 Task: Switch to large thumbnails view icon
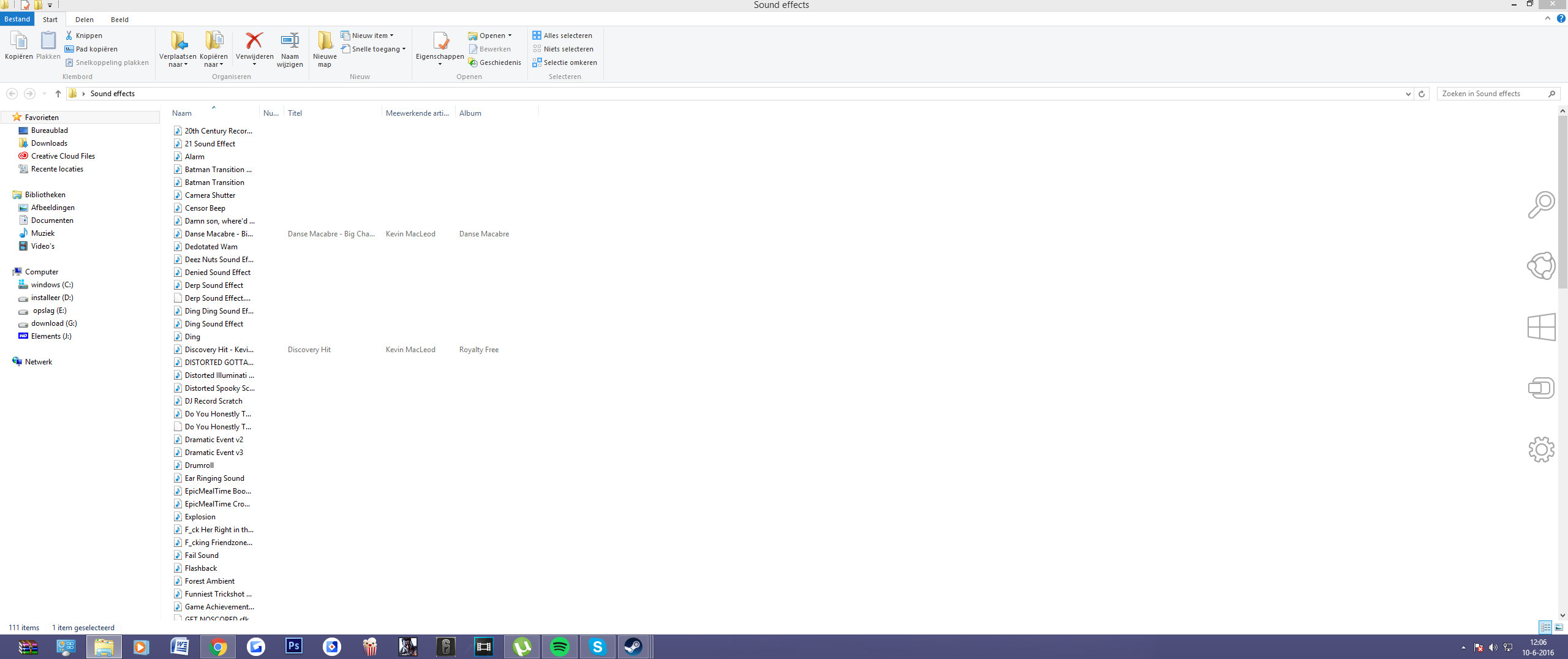(x=1559, y=627)
